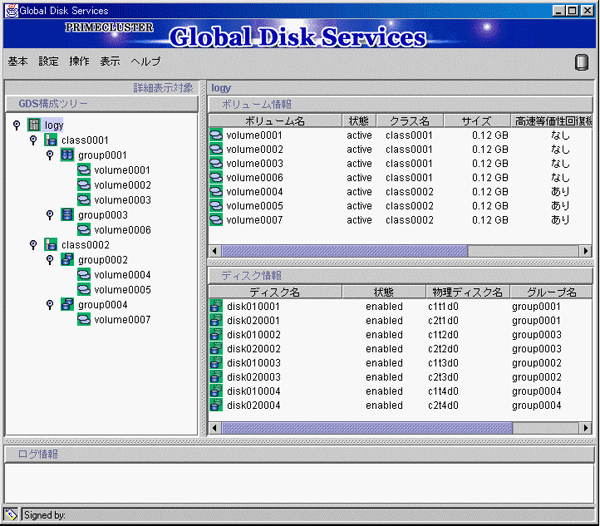600x526 pixels.
Task: Click volume0006 icon in the tree
Action: (x=84, y=230)
